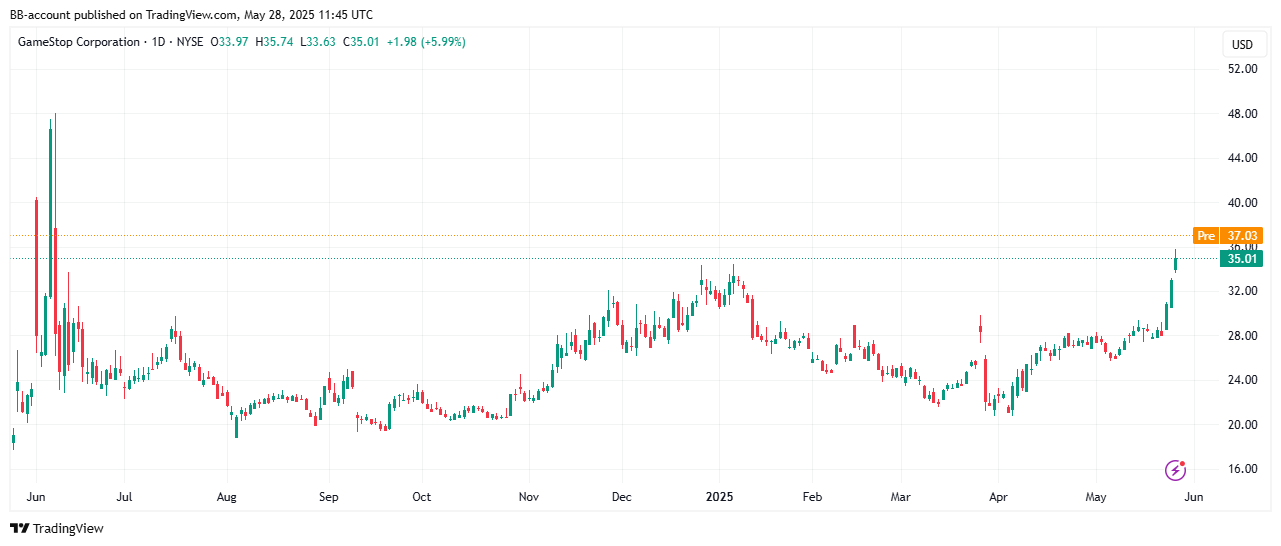
Task: Click the Sep label on time axis
Action: (329, 496)
